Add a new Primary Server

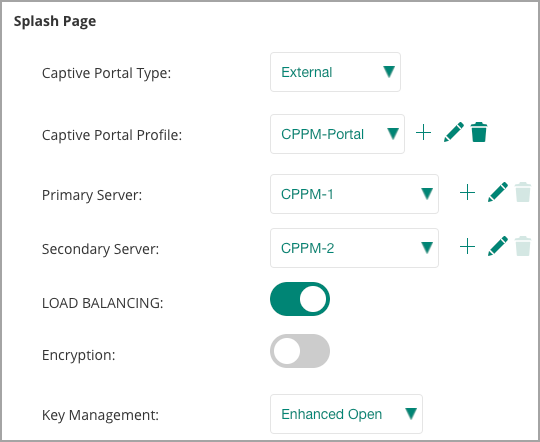click(x=467, y=192)
